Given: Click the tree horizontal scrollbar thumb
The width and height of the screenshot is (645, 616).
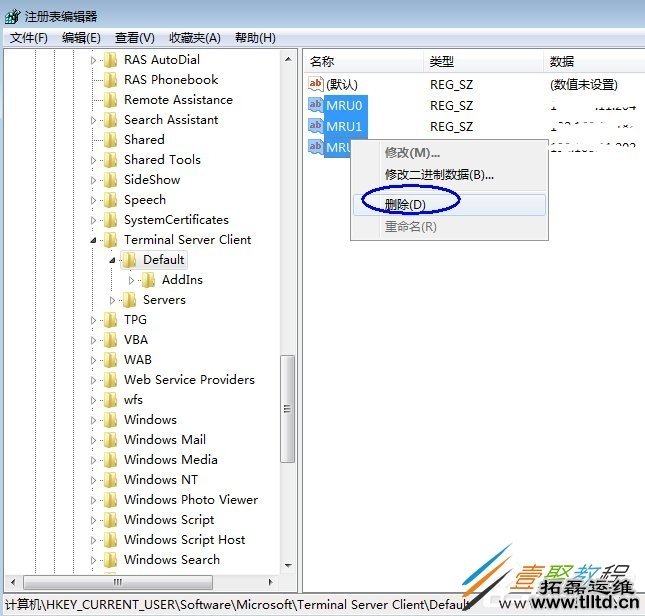Looking at the screenshot, I should (118, 582).
